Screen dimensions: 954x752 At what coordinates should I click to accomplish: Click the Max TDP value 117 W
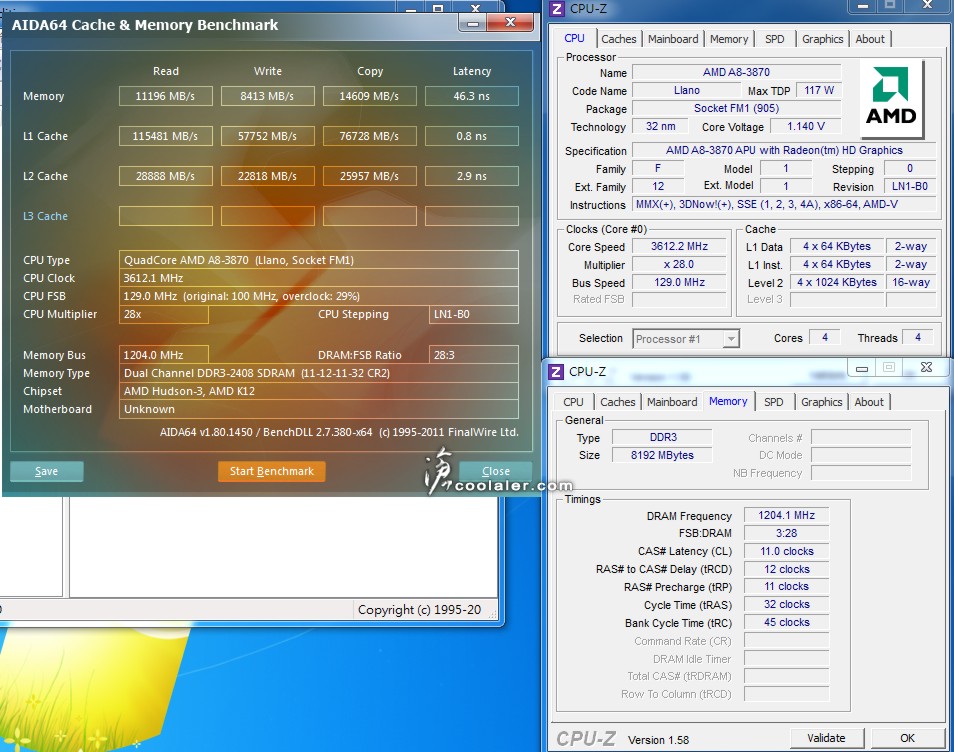pos(818,91)
